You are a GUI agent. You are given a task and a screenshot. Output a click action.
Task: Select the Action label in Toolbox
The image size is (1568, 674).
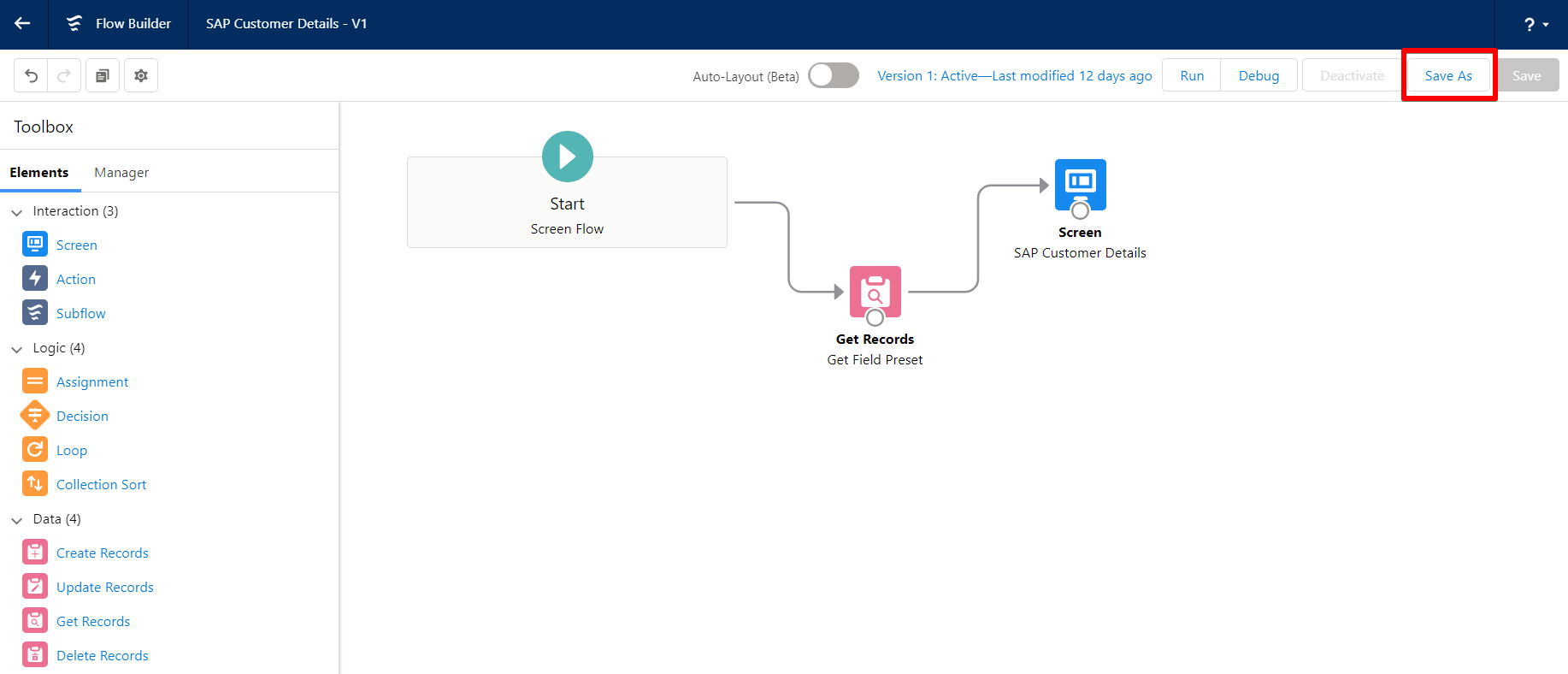click(x=76, y=279)
